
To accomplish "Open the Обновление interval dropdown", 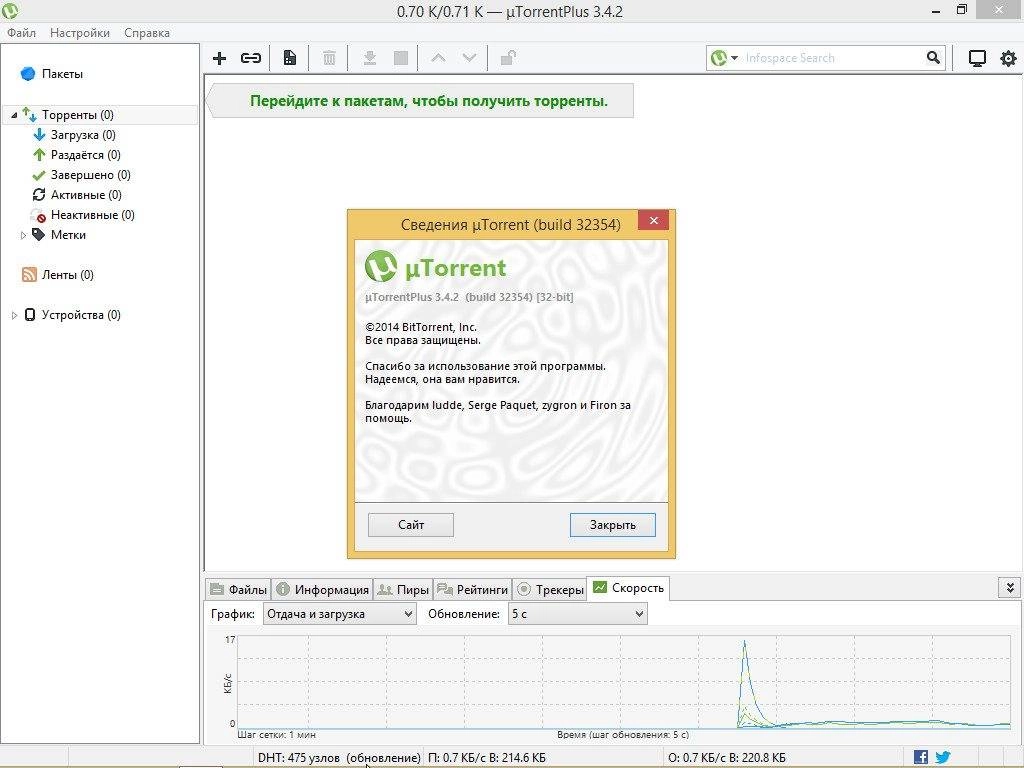I will 578,614.
